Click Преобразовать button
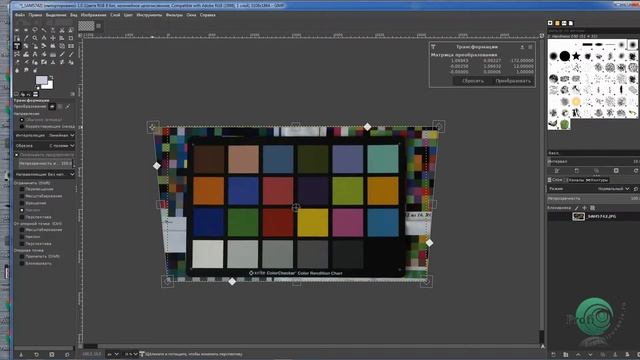 pyautogui.click(x=513, y=81)
